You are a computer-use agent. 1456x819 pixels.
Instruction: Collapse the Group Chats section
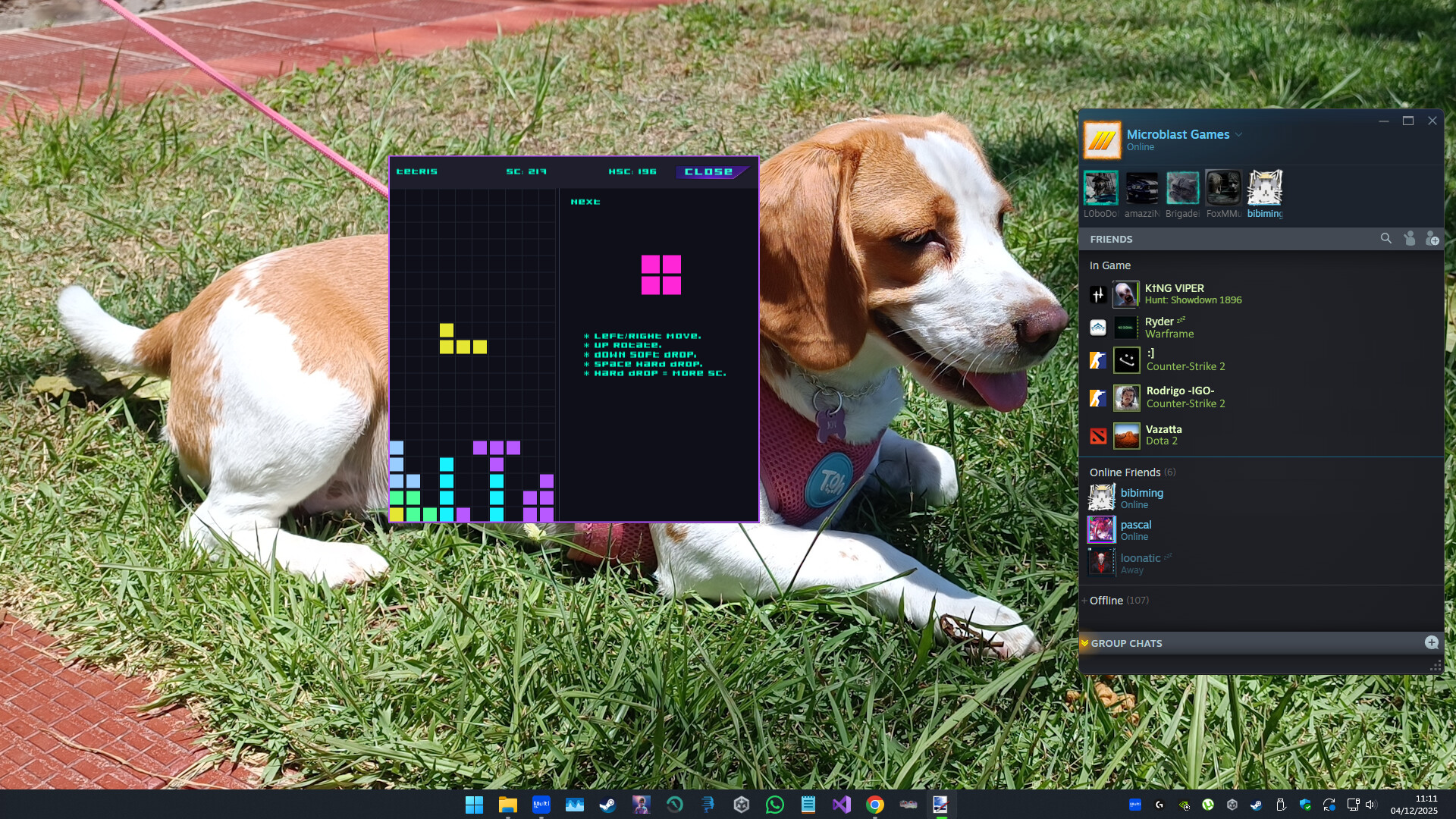coord(1086,642)
